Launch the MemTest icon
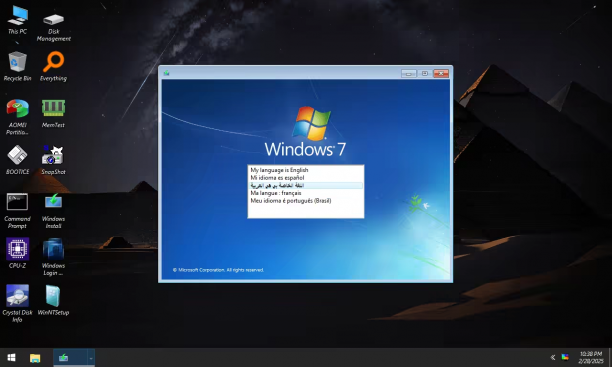 coord(53,113)
